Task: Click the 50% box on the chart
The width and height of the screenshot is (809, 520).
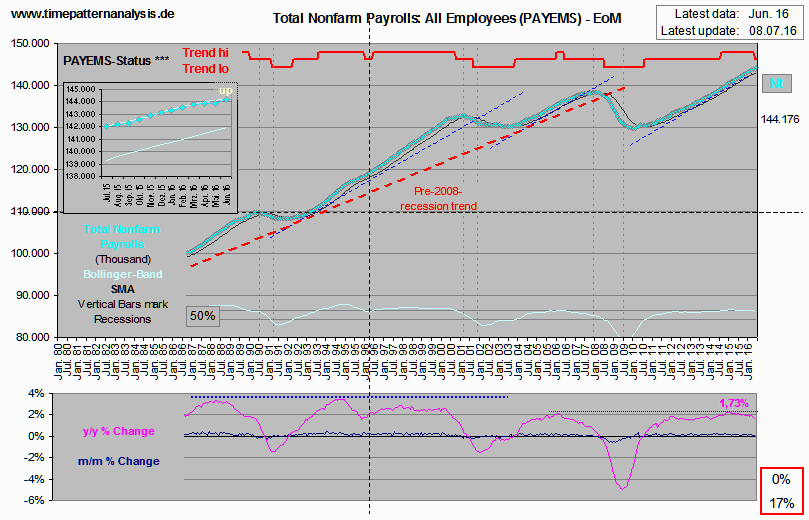Action: [203, 315]
